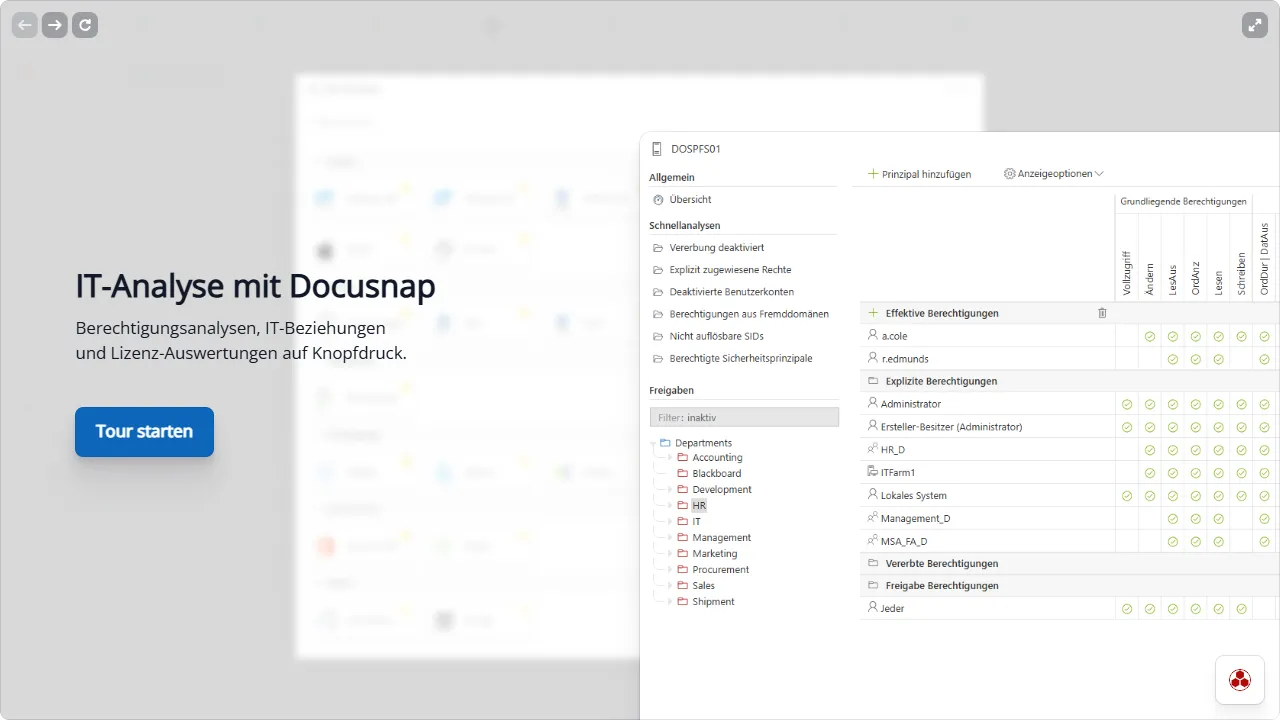The width and height of the screenshot is (1280, 720).
Task: Click the user icon next to Lokales System
Action: pyautogui.click(x=873, y=495)
